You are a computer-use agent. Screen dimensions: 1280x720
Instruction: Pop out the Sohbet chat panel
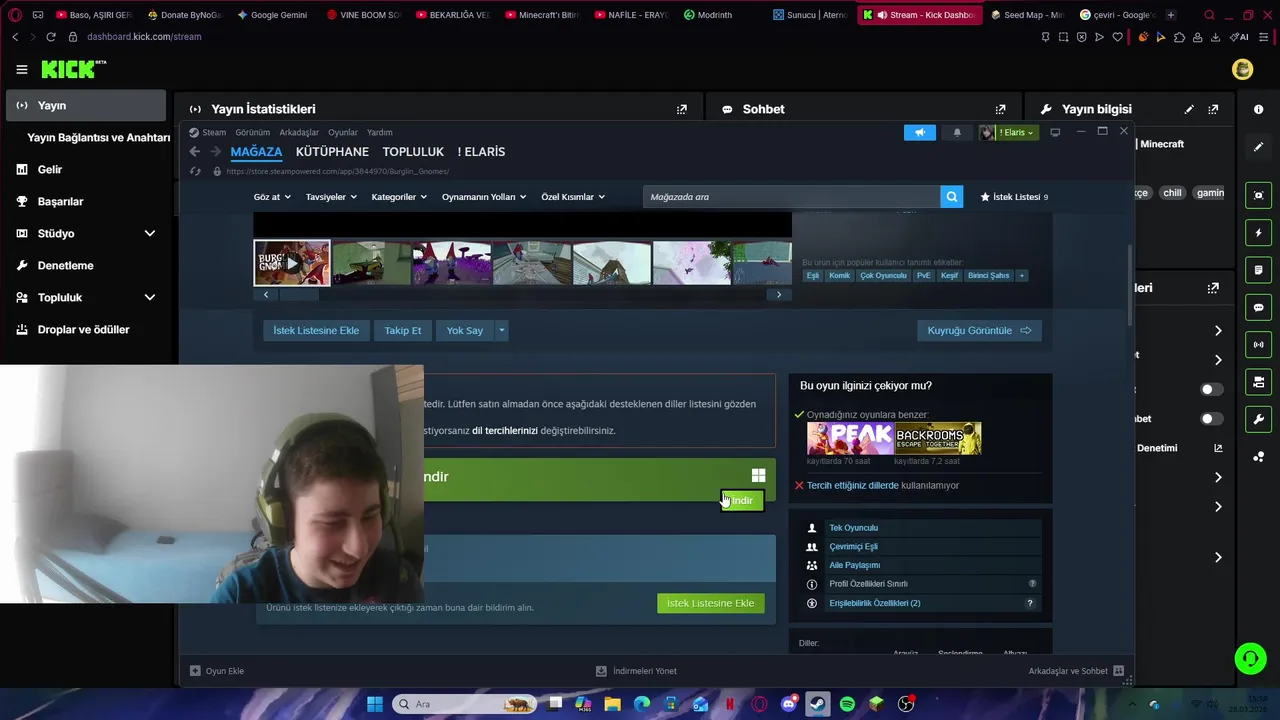pos(1000,109)
